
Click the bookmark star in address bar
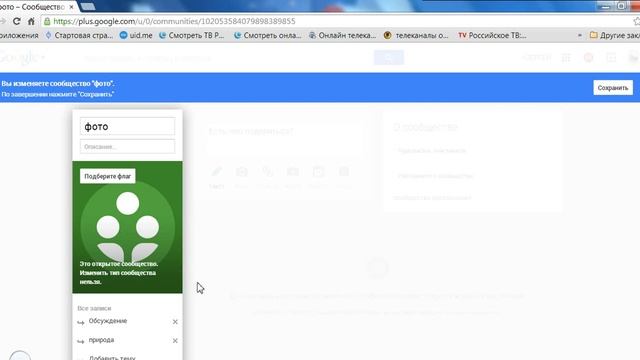(x=637, y=21)
